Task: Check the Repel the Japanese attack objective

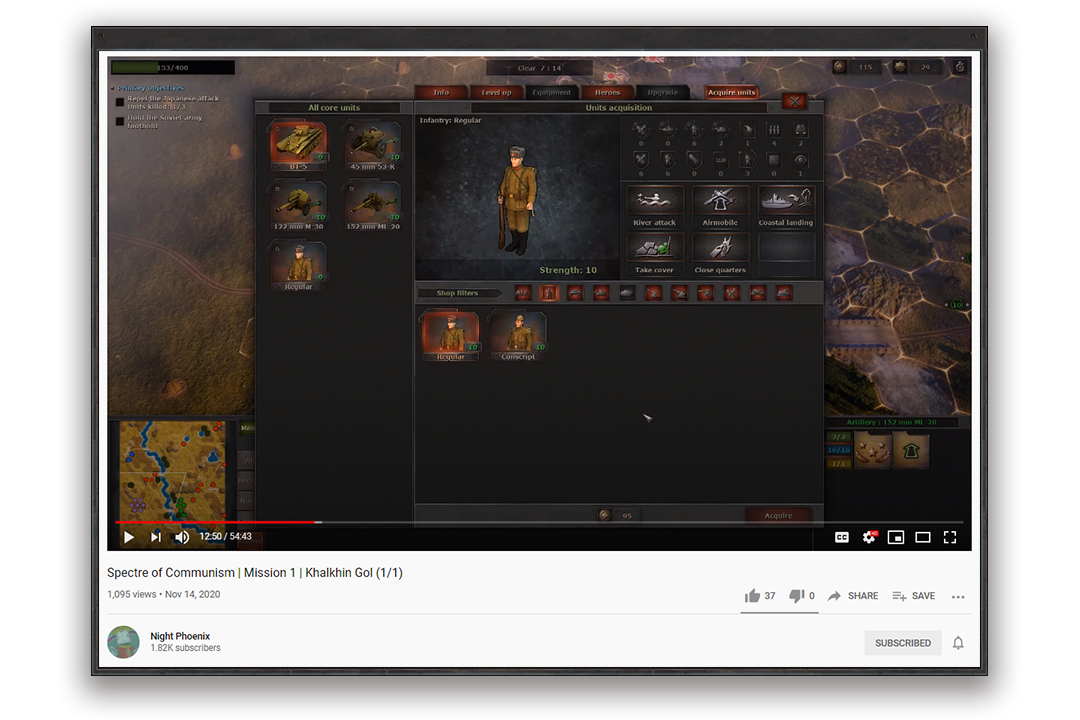Action: (x=120, y=102)
